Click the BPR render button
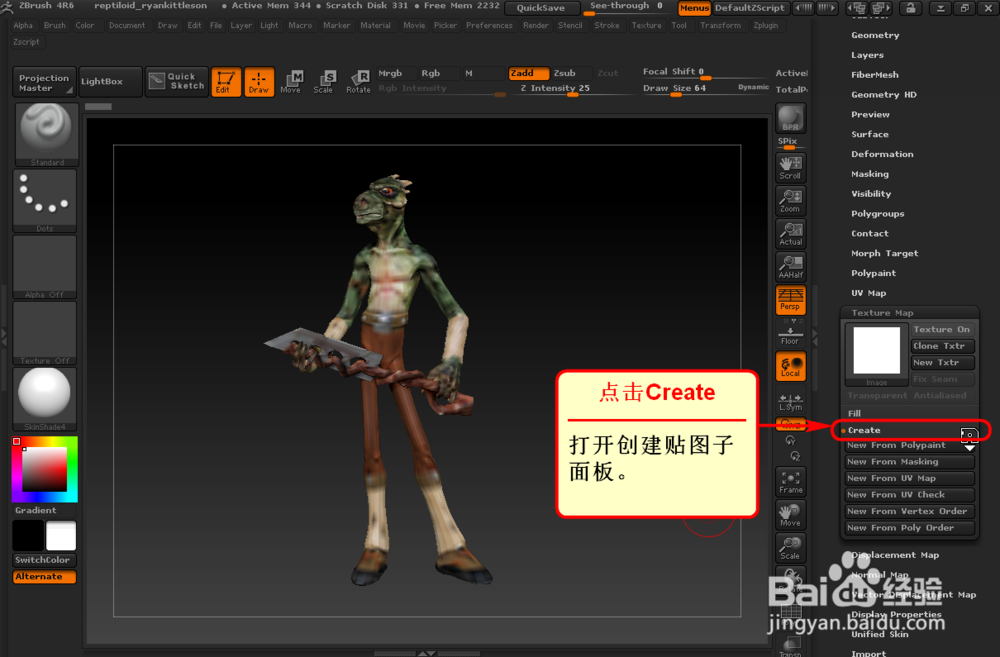Viewport: 1000px width, 657px height. pos(791,118)
